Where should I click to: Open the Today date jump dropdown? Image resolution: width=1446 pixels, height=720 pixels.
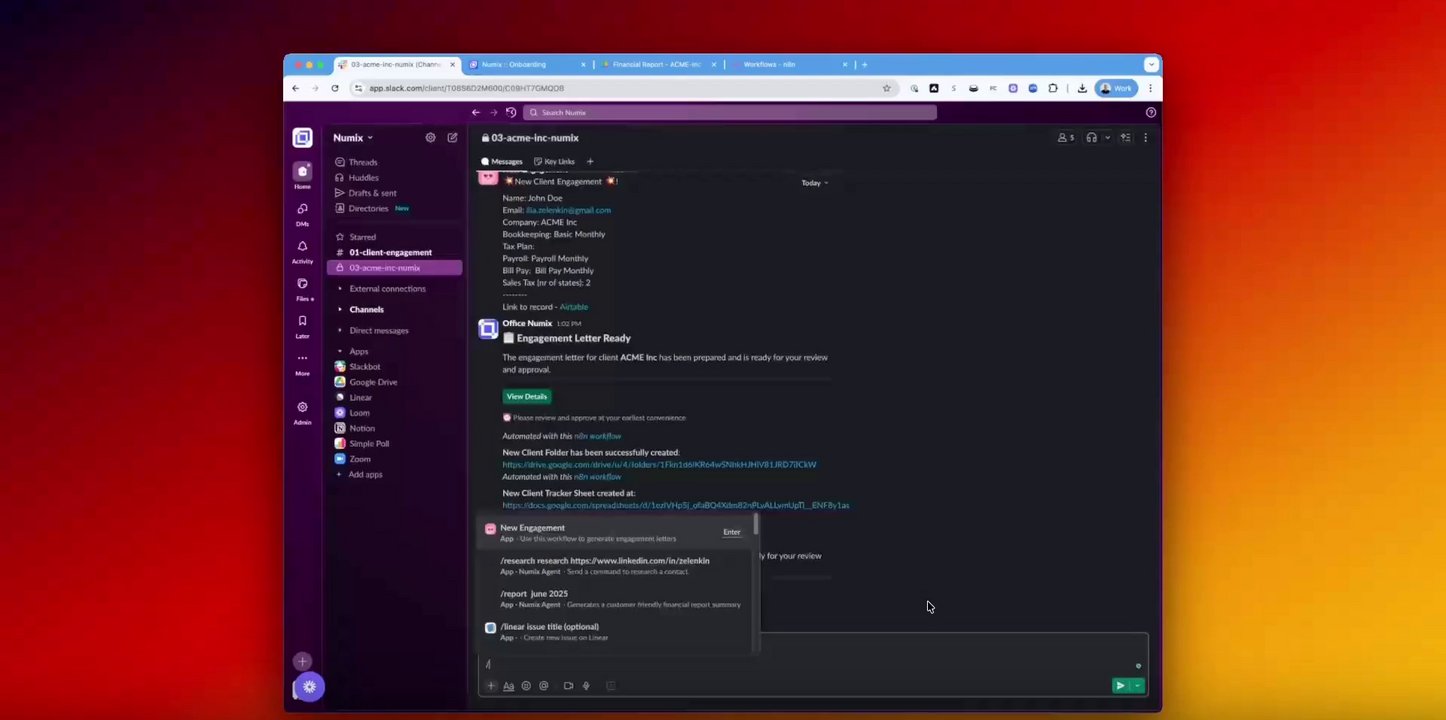pyautogui.click(x=815, y=183)
